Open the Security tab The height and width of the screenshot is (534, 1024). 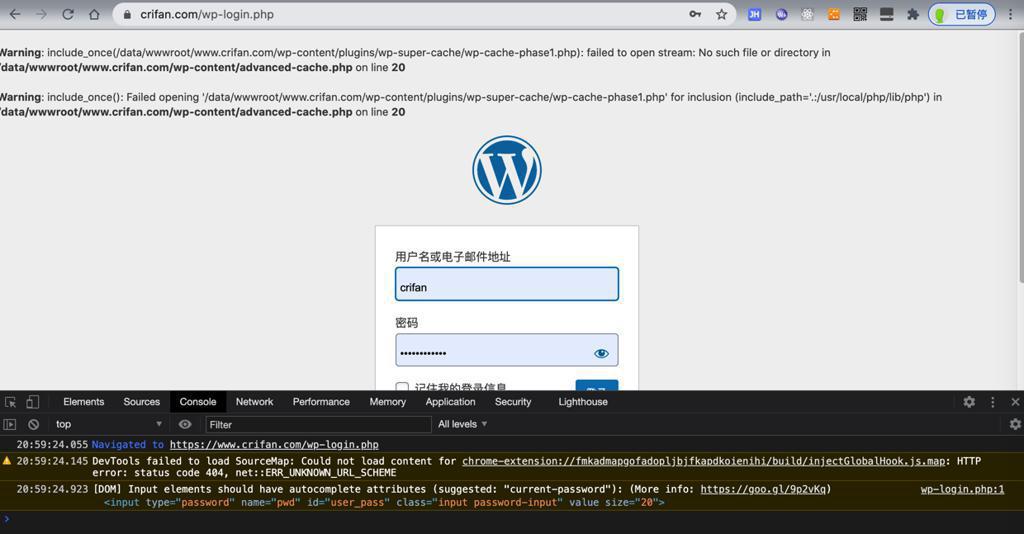tap(513, 401)
